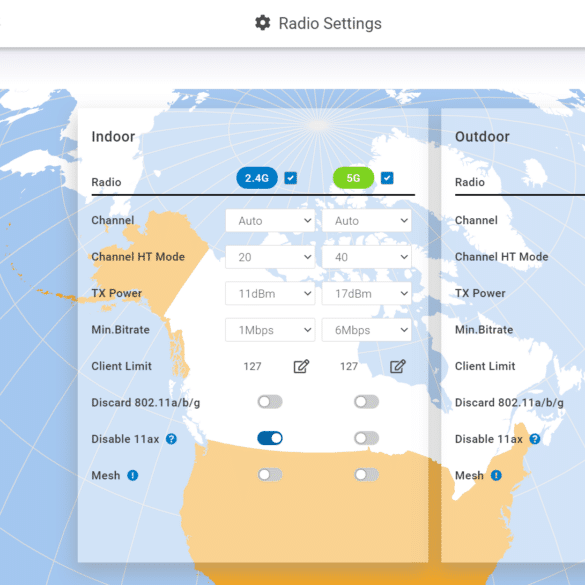Click the Outdoor Mesh label
Screen dimensions: 585x585
coord(469,475)
